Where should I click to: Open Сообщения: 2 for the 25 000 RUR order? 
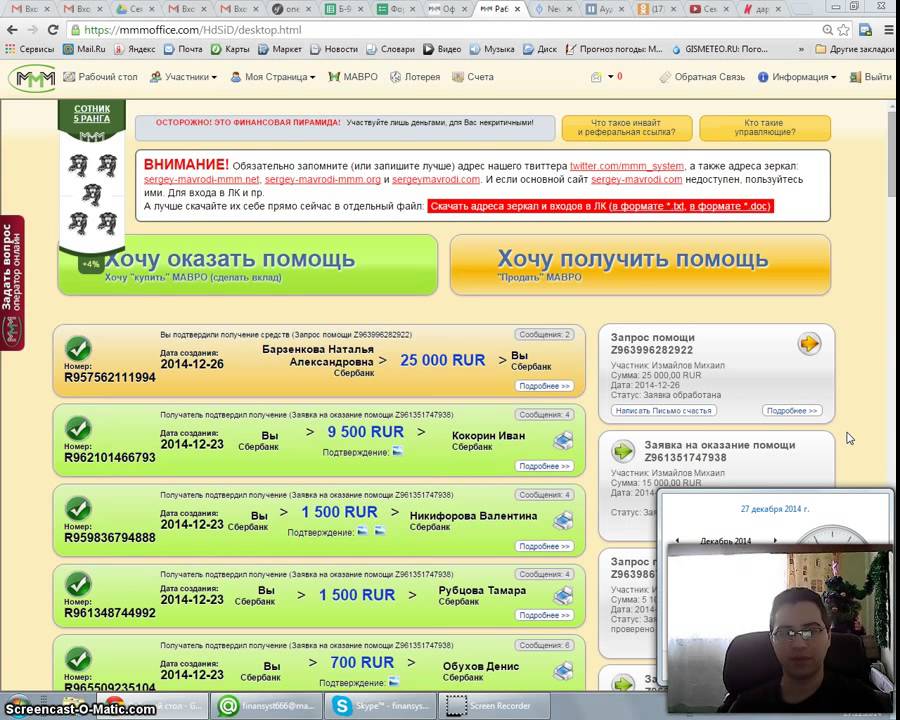(x=544, y=335)
